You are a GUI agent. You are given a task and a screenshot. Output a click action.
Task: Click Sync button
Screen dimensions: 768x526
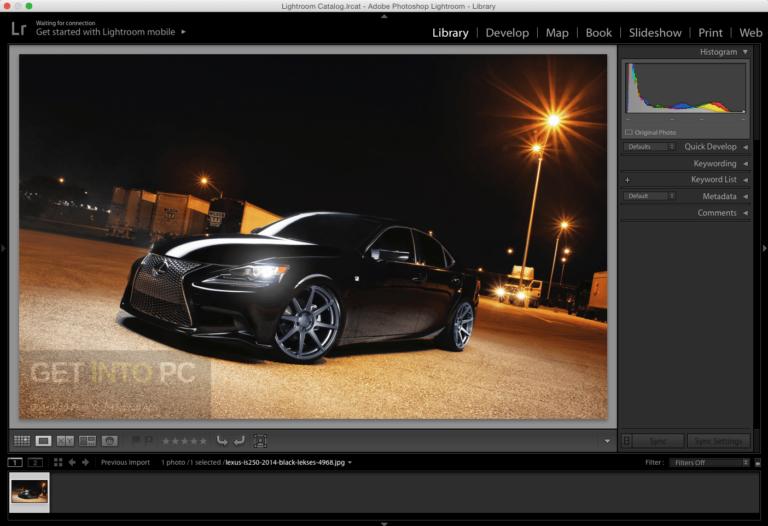pos(658,441)
